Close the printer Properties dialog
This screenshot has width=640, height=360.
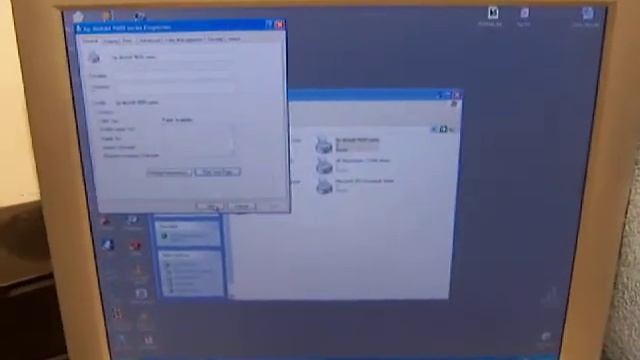(280, 24)
